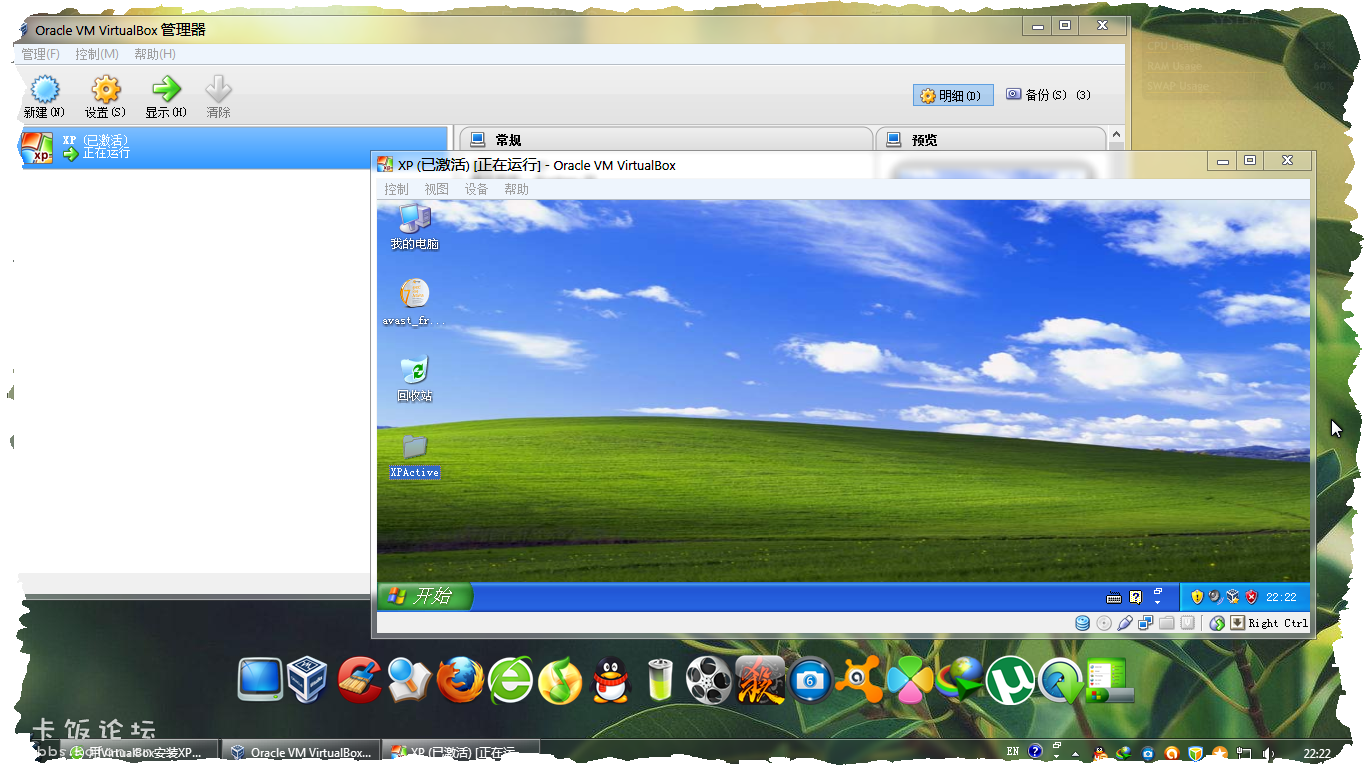Launch the camera screenshot app in dock
Image resolution: width=1366 pixels, height=768 pixels.
point(811,680)
